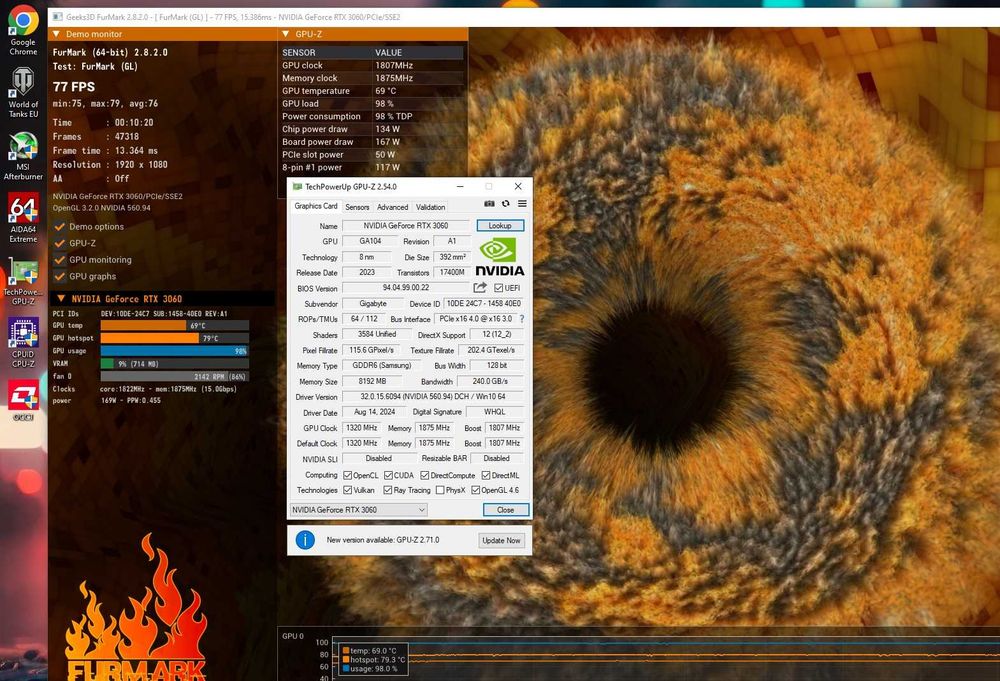Toggle the GPU-Z overlay checkmark
Image resolution: width=1000 pixels, height=681 pixels.
tap(60, 243)
